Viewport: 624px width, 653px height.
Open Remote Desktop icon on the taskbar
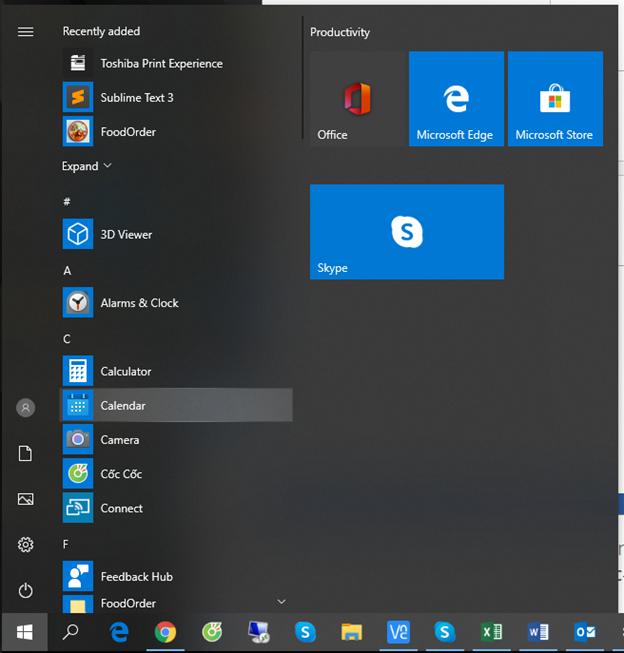[259, 632]
